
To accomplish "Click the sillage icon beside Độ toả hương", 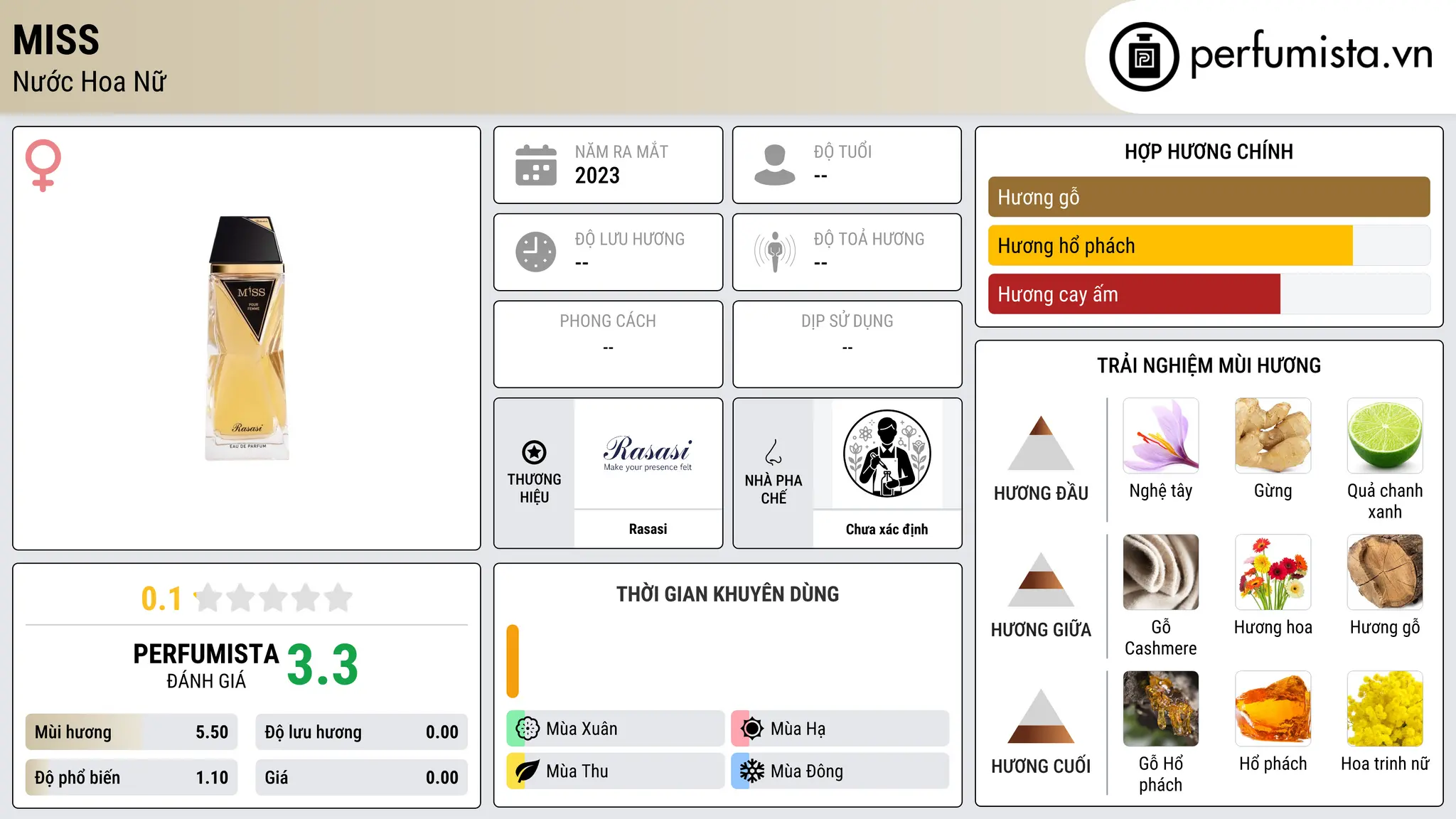I will tap(775, 252).
